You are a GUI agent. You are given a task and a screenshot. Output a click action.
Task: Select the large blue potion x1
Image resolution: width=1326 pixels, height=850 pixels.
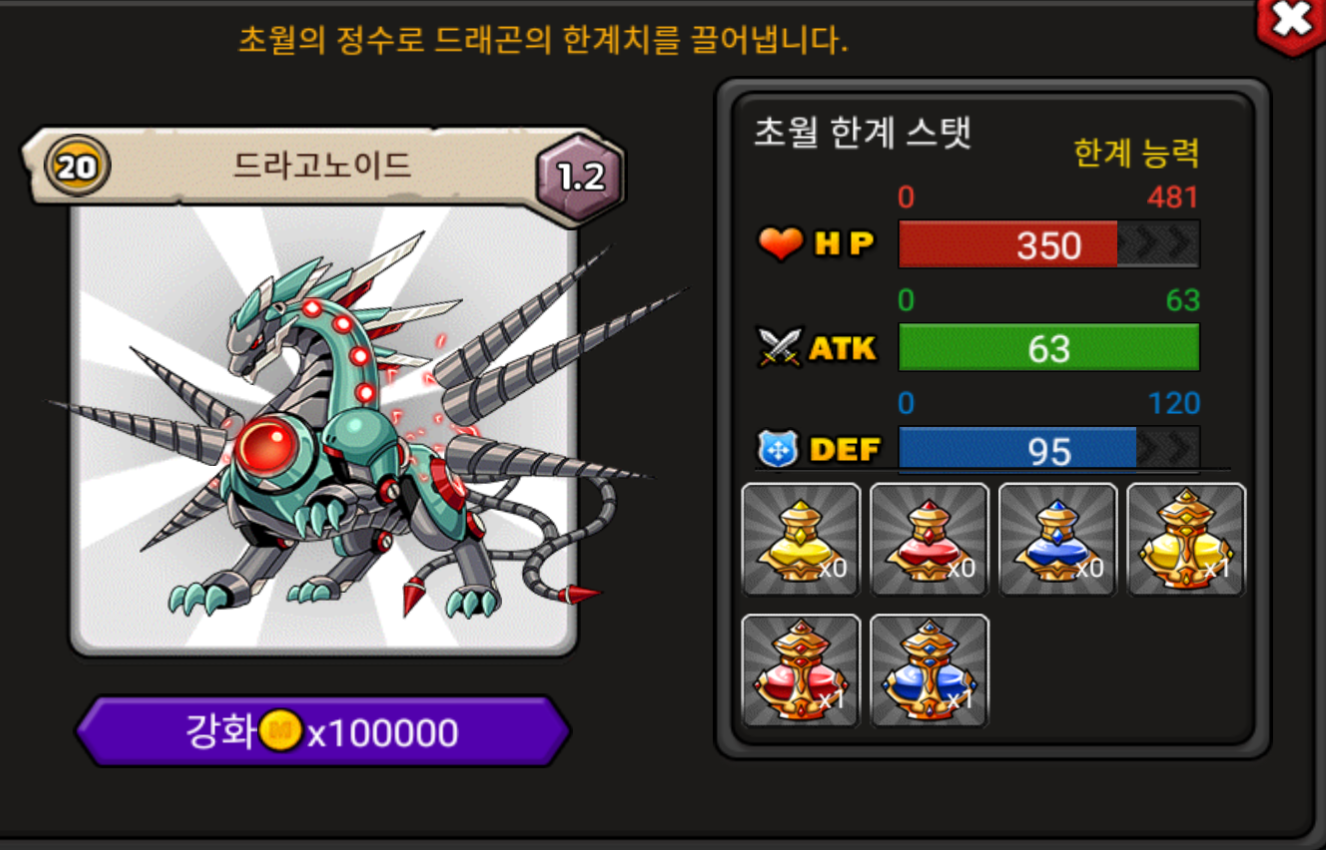point(929,671)
